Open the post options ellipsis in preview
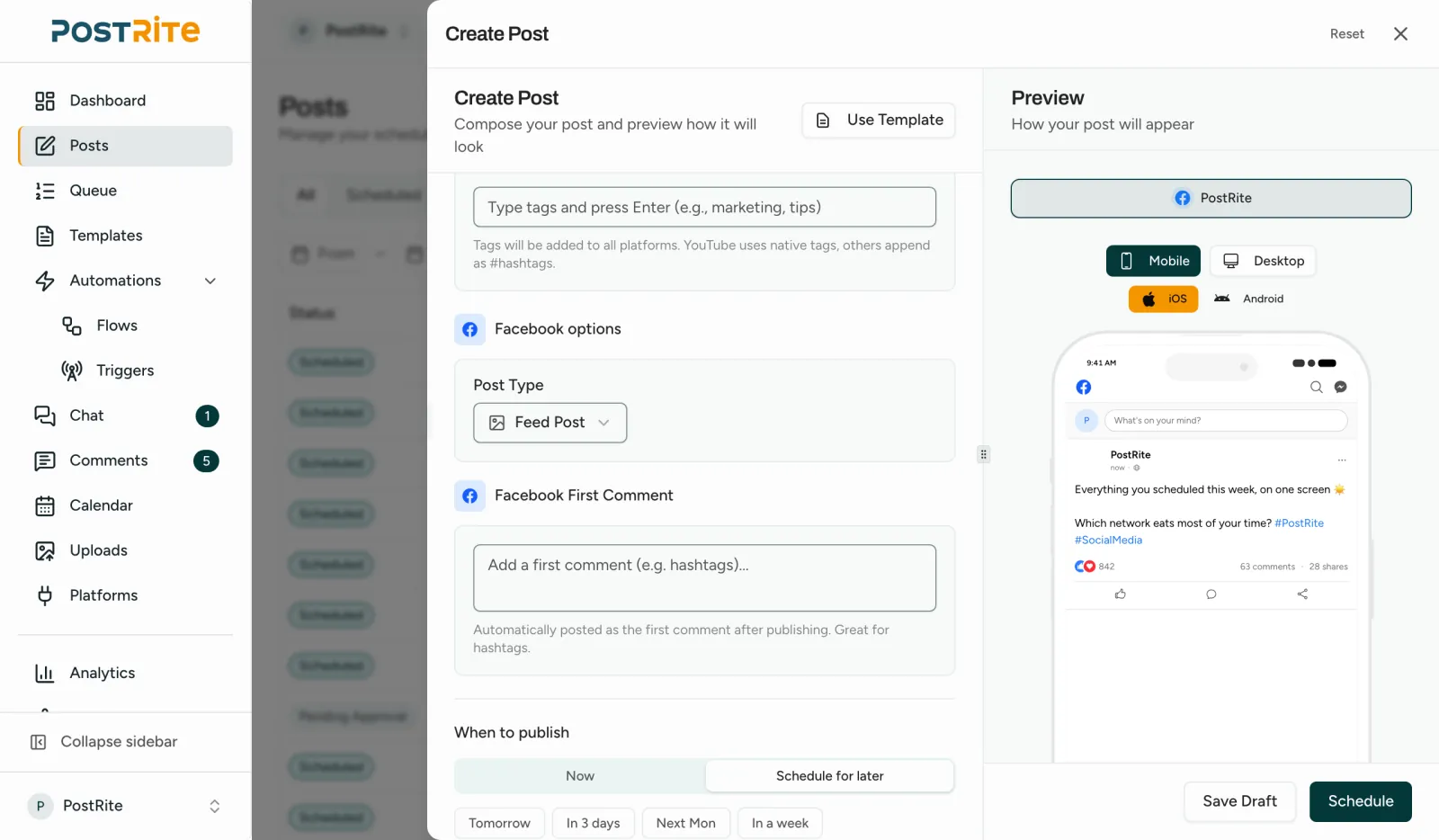Image resolution: width=1439 pixels, height=840 pixels. 1342,460
